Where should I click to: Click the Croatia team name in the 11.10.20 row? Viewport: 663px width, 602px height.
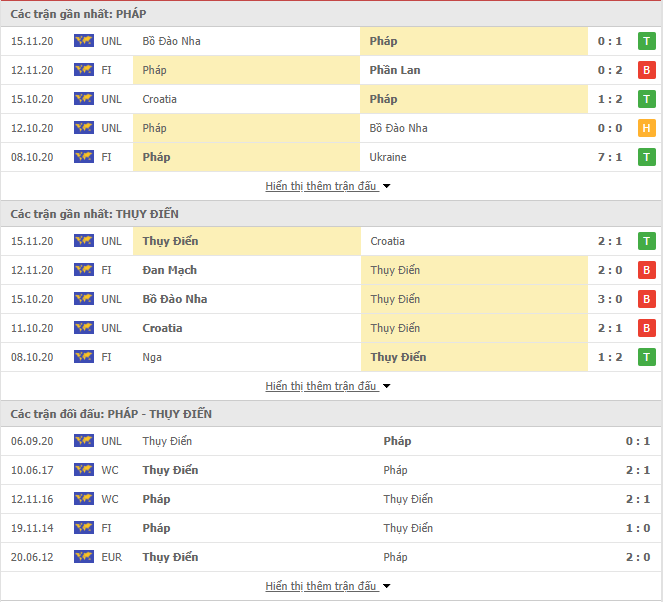[x=162, y=328]
